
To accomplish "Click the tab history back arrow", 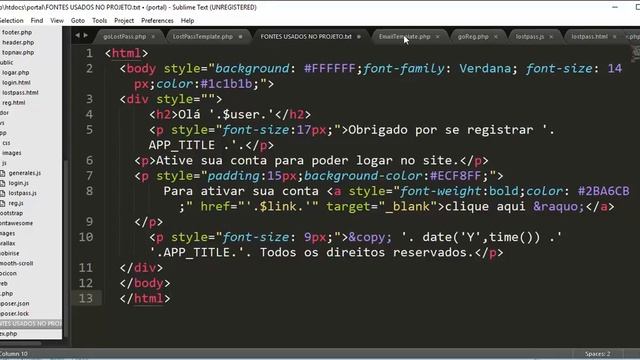I will point(77,36).
